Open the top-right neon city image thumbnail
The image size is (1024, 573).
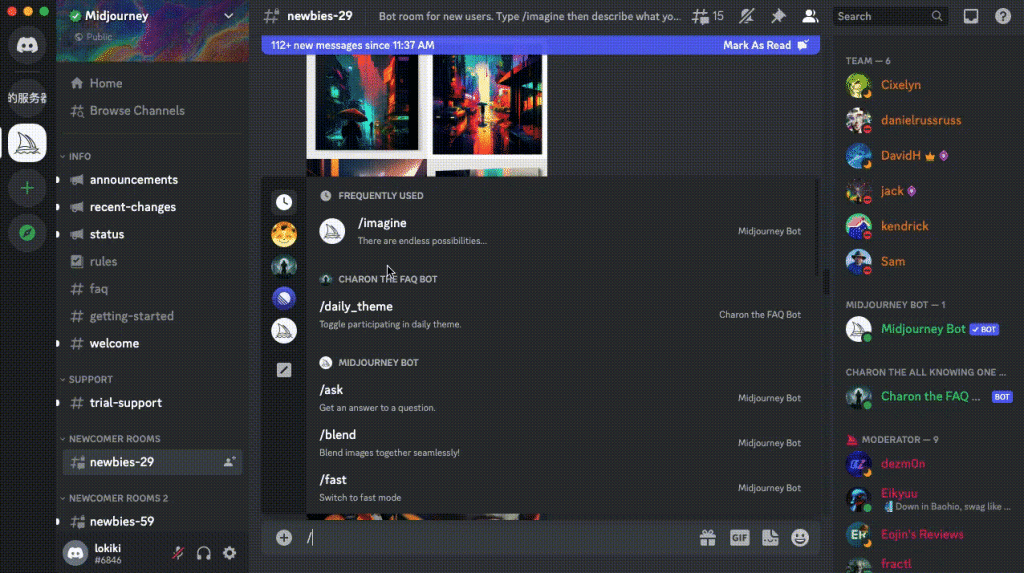pyautogui.click(x=487, y=105)
